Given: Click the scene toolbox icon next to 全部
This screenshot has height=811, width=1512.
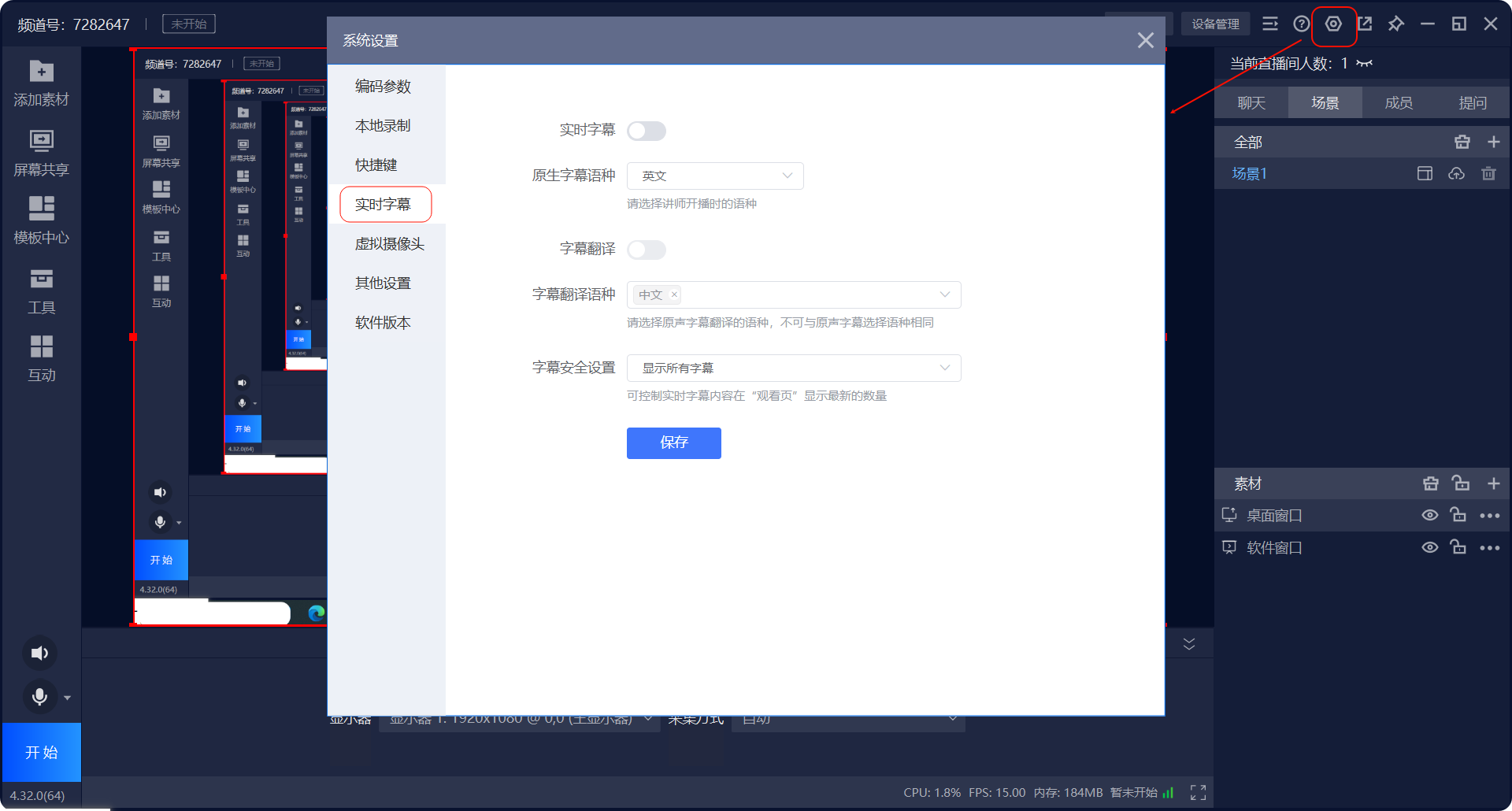Looking at the screenshot, I should pyautogui.click(x=1462, y=142).
